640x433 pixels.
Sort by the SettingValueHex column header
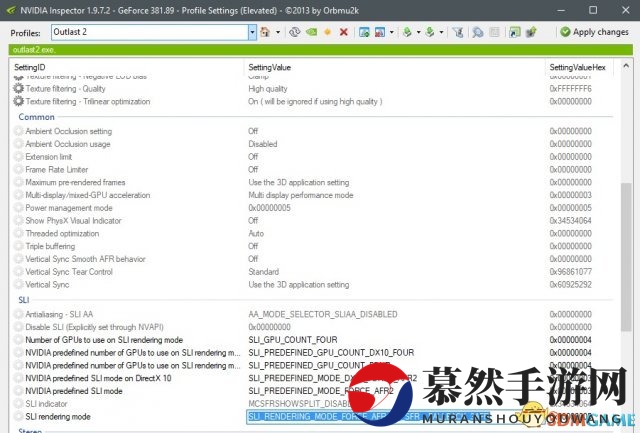click(x=579, y=67)
